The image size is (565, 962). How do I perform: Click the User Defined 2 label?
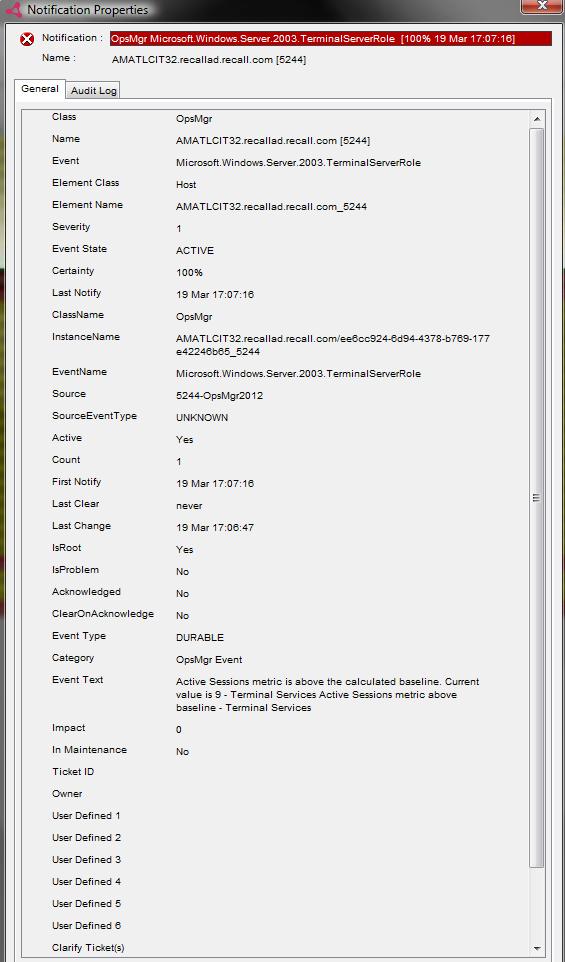click(86, 837)
